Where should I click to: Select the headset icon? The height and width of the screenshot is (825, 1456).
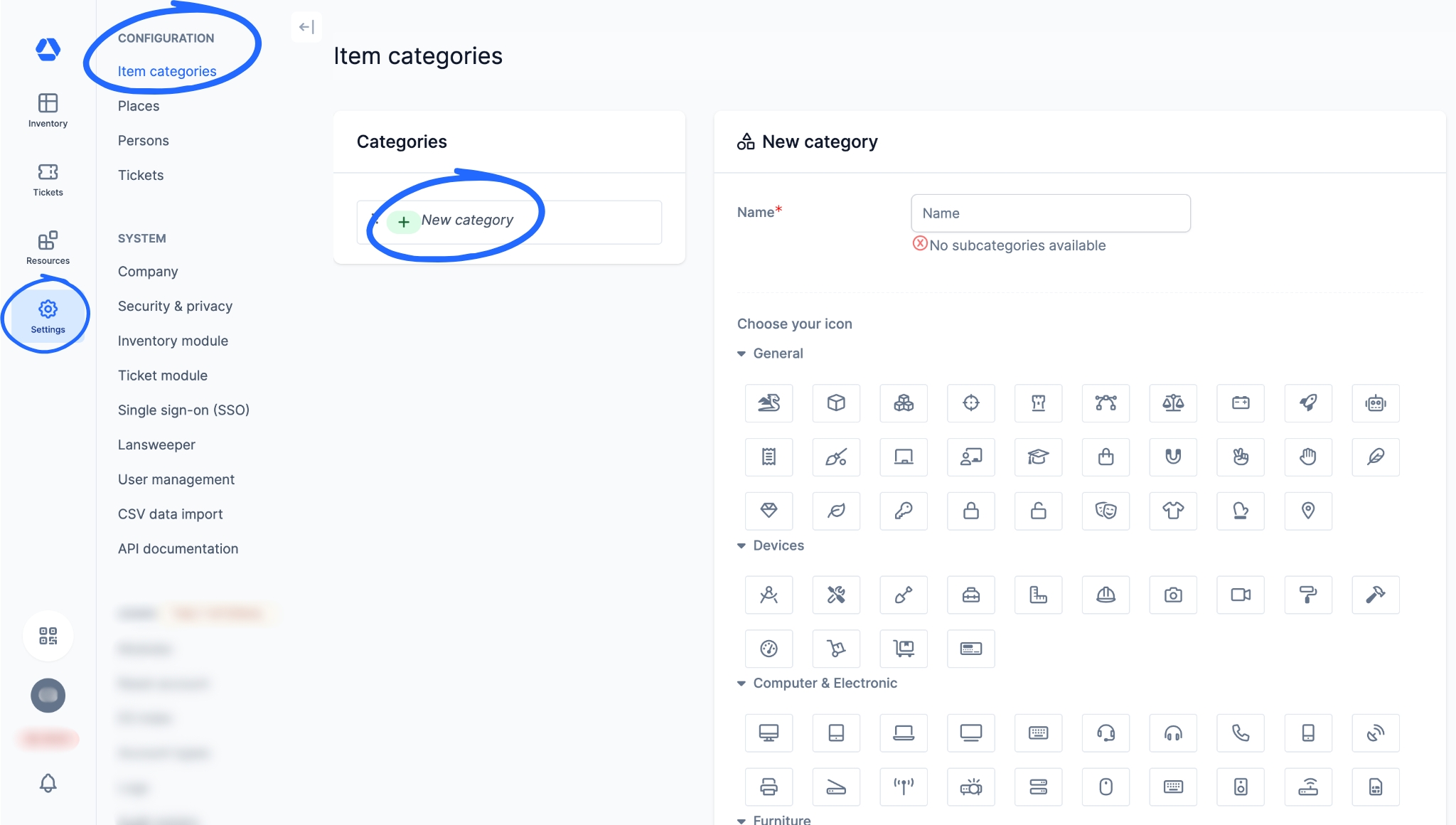1106,733
